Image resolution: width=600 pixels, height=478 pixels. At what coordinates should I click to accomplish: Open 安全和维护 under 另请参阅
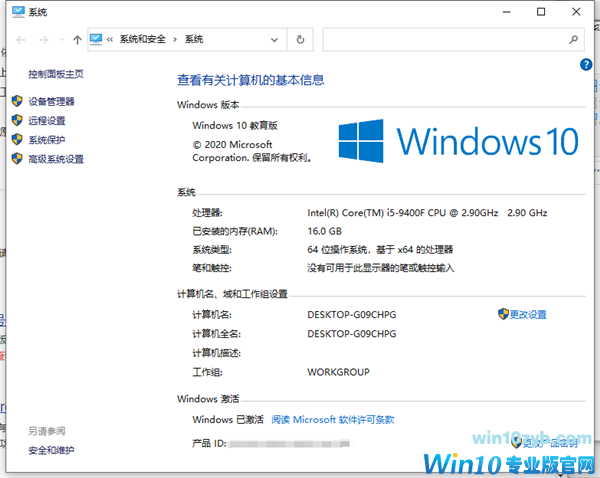[51, 450]
